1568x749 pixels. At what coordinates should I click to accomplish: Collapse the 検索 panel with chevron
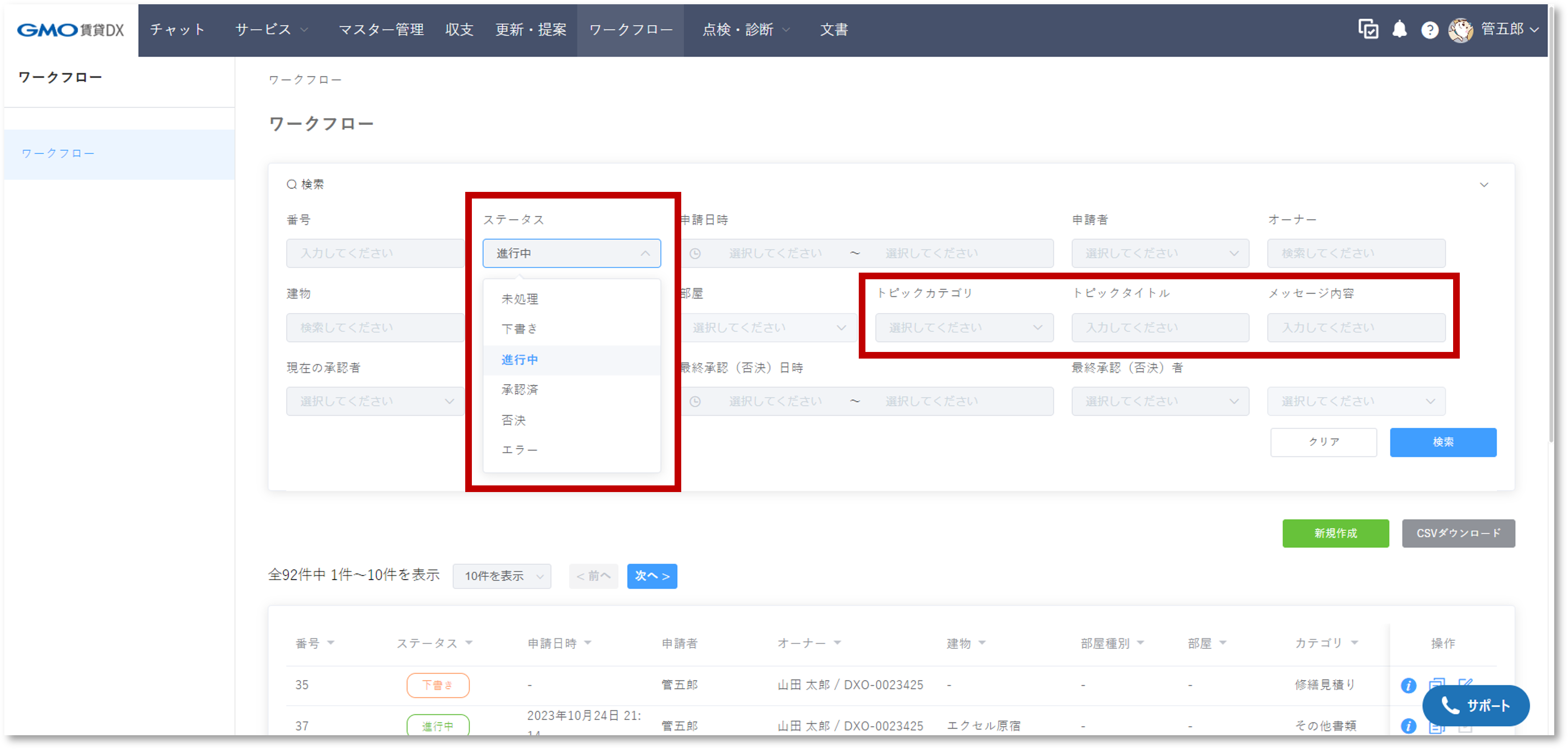tap(1484, 184)
